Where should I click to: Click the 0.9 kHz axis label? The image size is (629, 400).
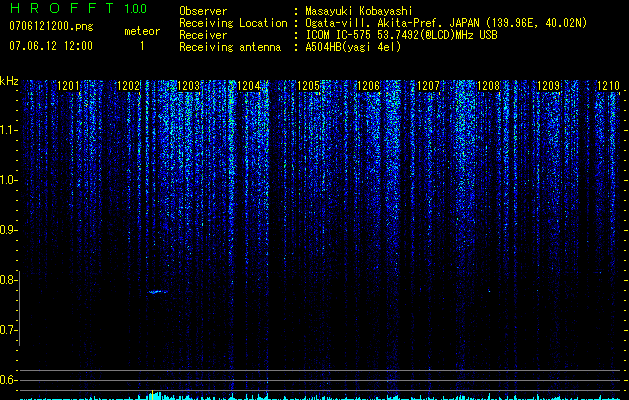(8, 230)
